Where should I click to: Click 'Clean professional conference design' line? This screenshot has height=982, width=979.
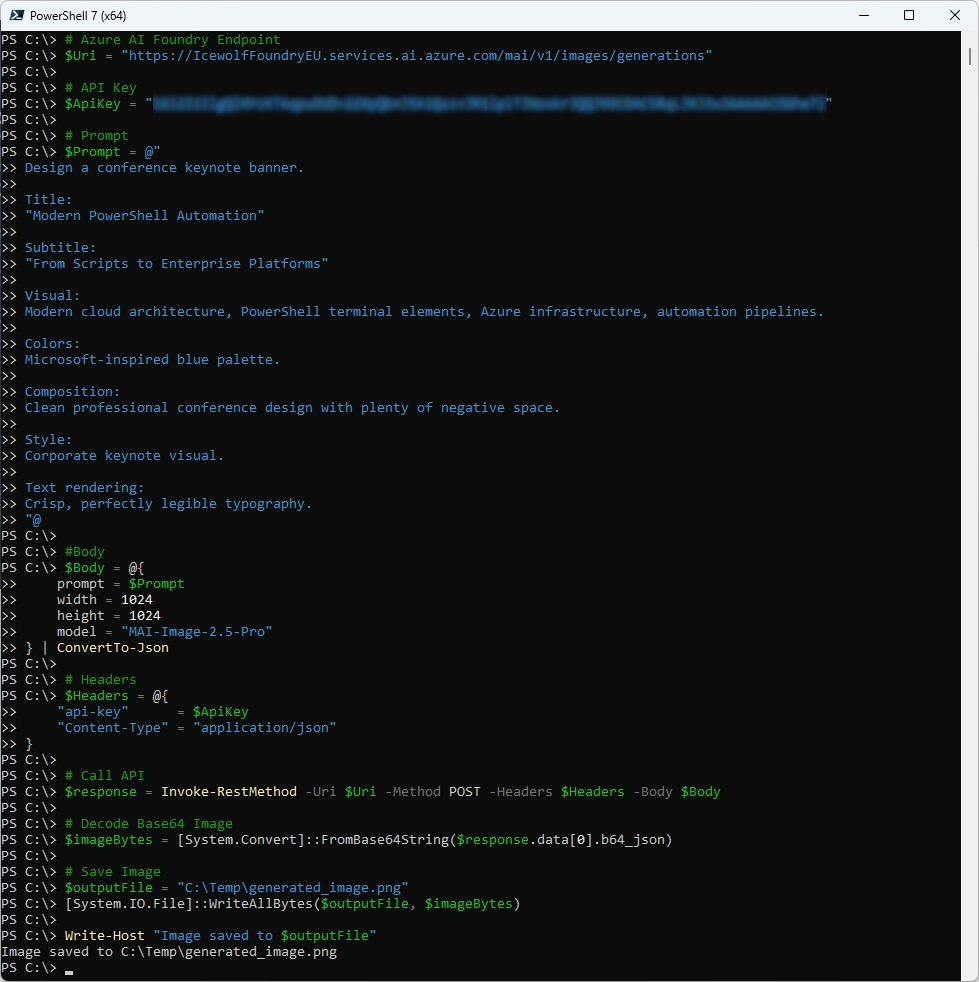click(292, 408)
